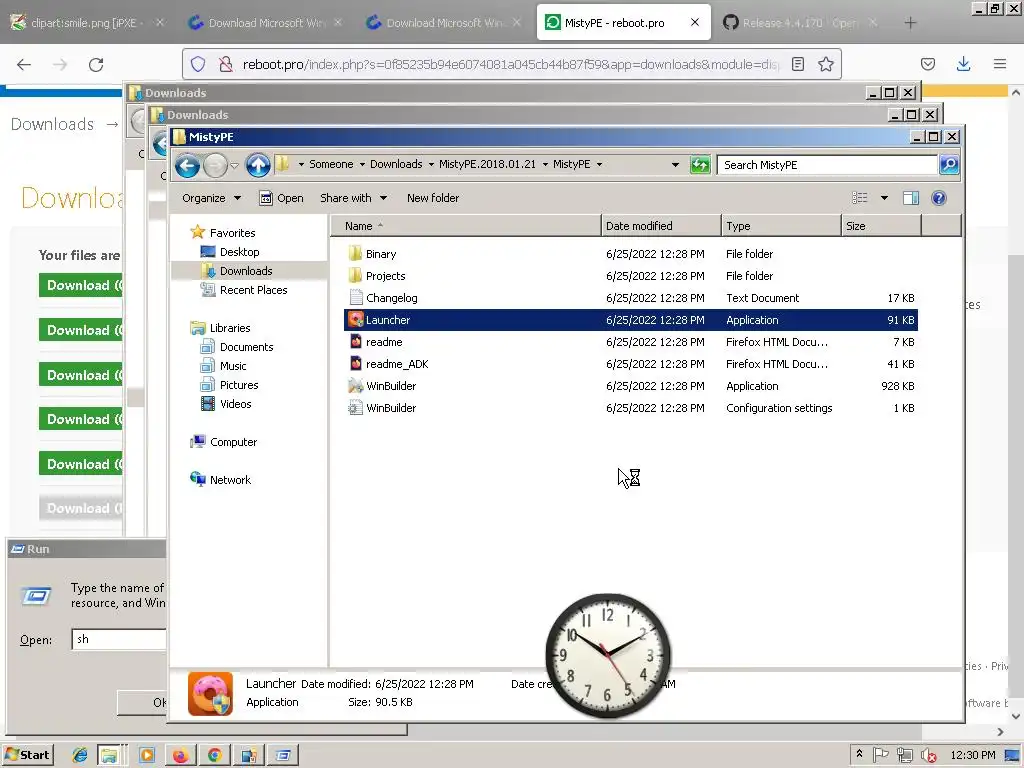Viewport: 1024px width, 768px height.
Task: Expand the Organize menu
Action: [x=211, y=198]
